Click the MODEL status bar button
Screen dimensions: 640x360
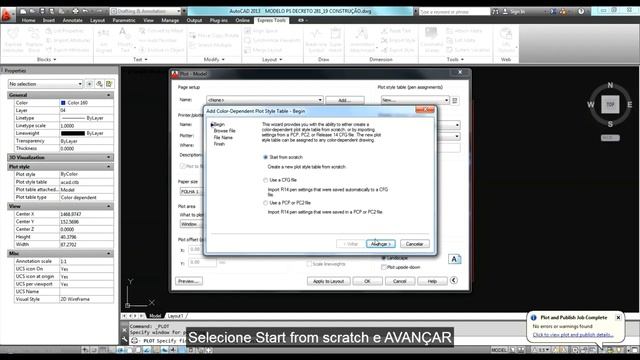pos(499,350)
